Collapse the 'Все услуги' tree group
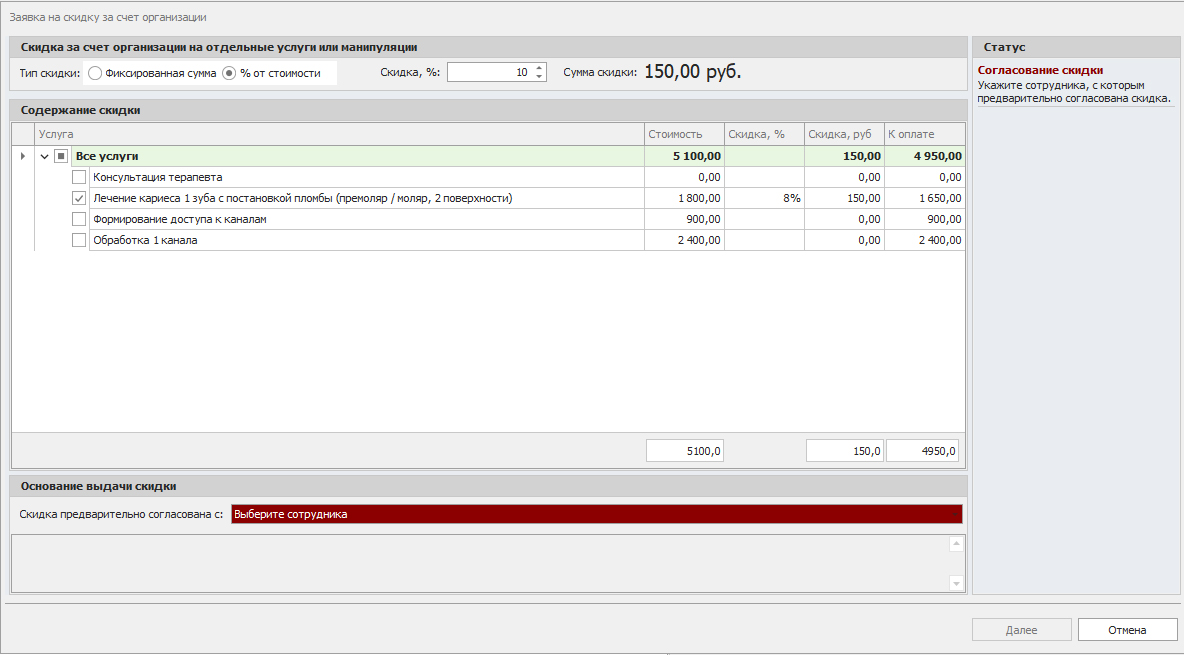Screen dimensions: 1184x655 pos(44,157)
